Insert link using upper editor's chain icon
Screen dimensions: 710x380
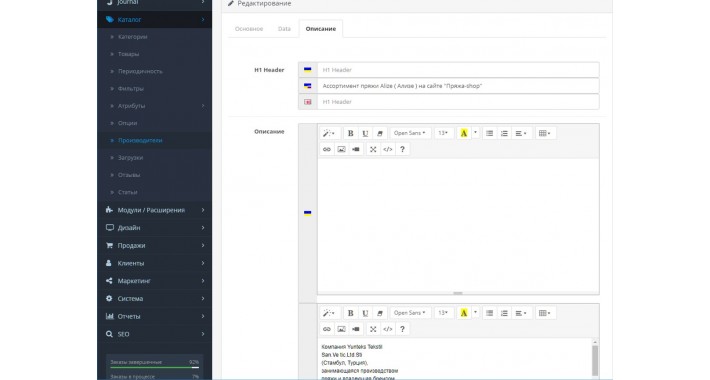326,149
